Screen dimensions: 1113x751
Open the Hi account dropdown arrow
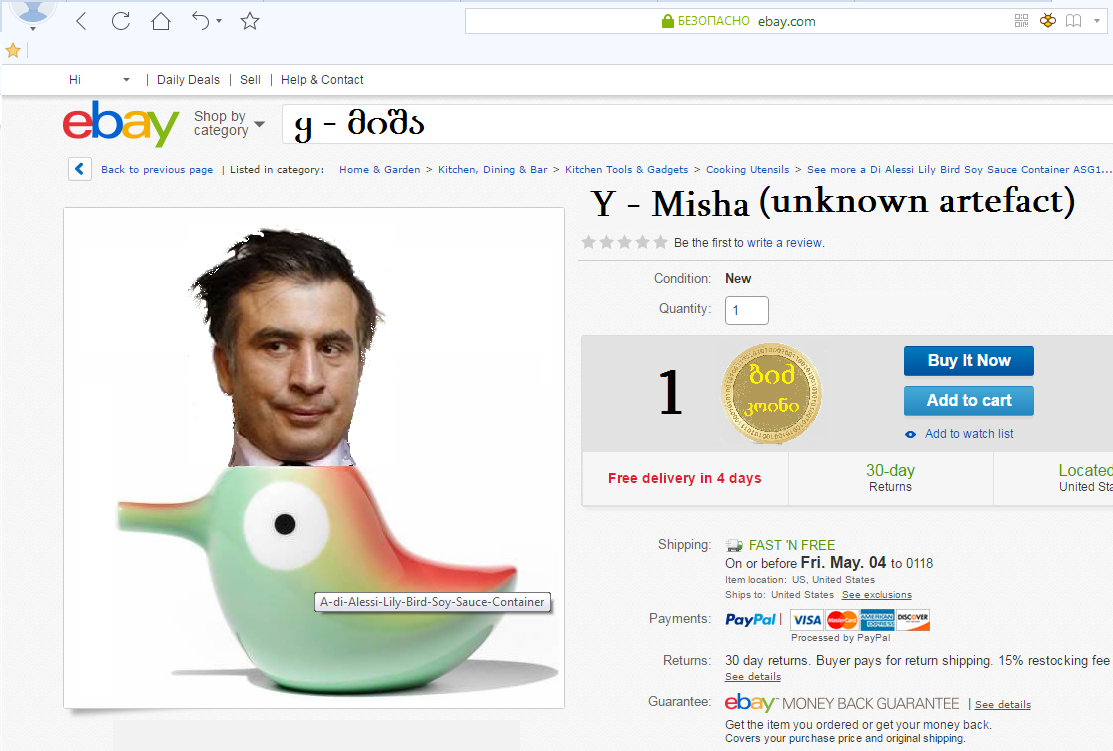[126, 80]
